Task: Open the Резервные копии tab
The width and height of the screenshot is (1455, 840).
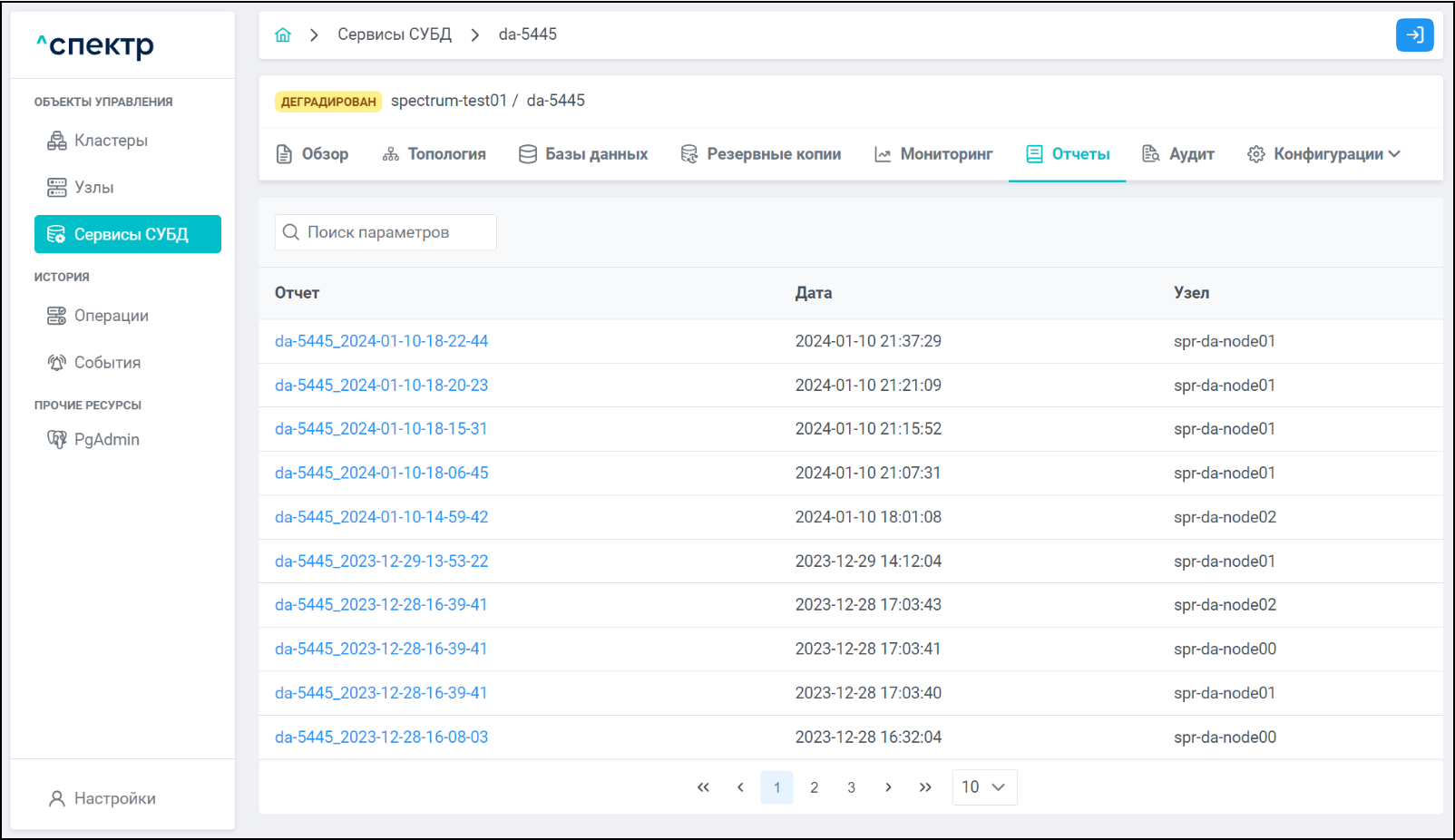Action: coord(761,154)
